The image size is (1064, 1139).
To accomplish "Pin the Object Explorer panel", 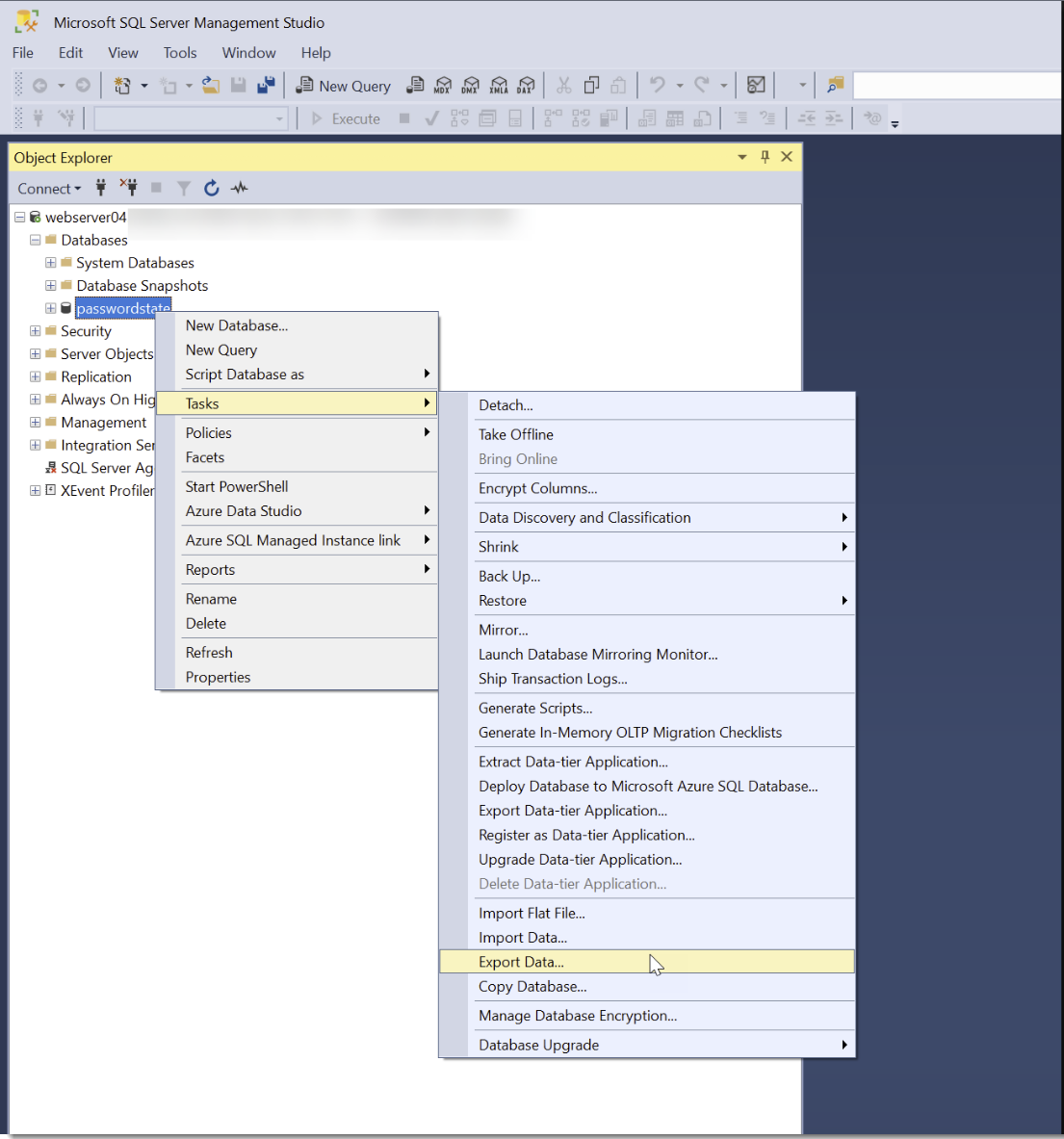I will click(765, 157).
